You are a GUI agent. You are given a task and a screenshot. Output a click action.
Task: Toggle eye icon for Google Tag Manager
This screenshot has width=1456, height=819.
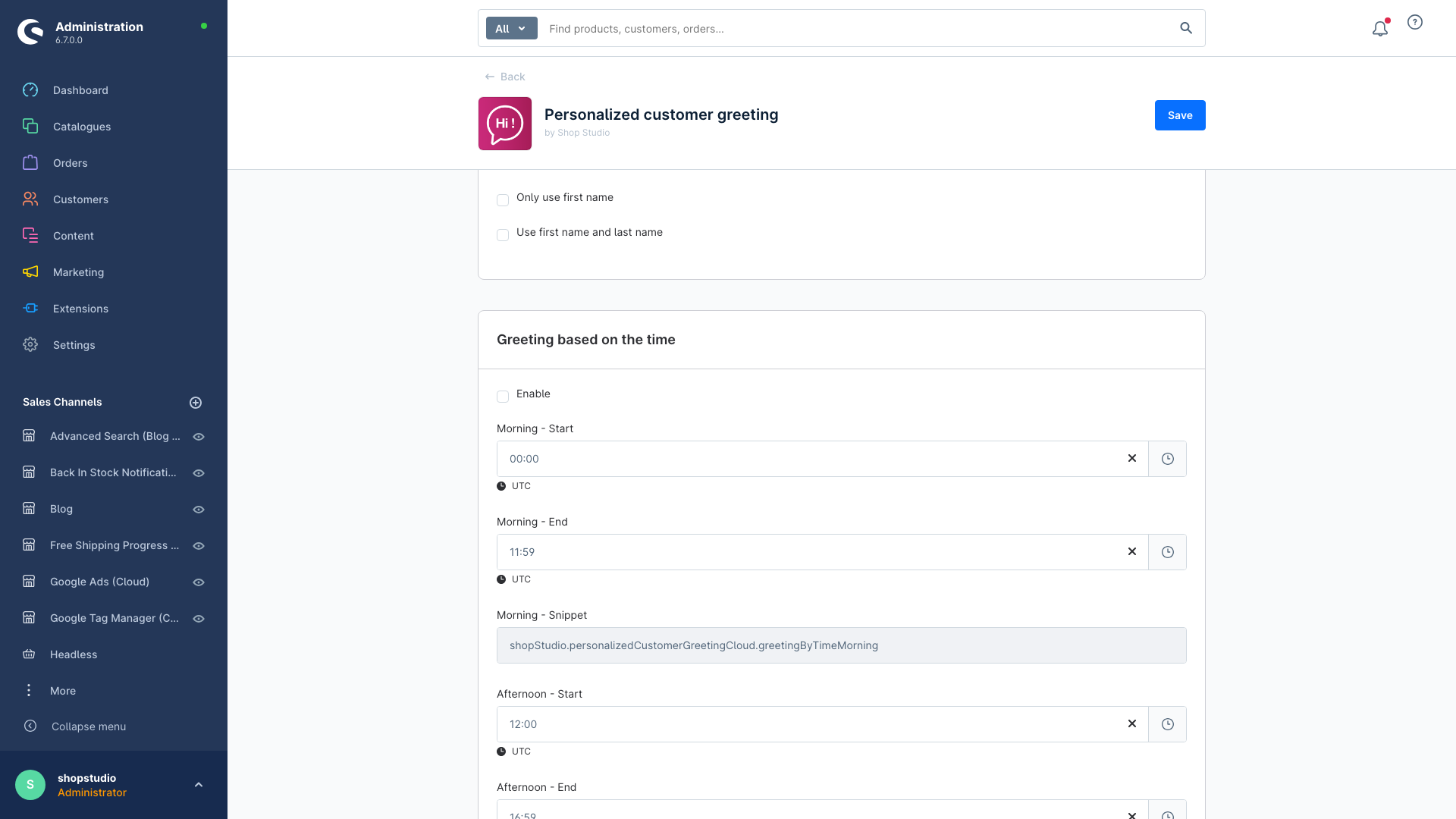click(199, 619)
